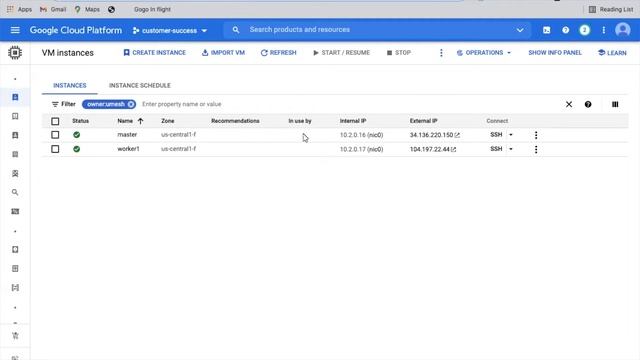Open the Maps bookmark

[87, 9]
